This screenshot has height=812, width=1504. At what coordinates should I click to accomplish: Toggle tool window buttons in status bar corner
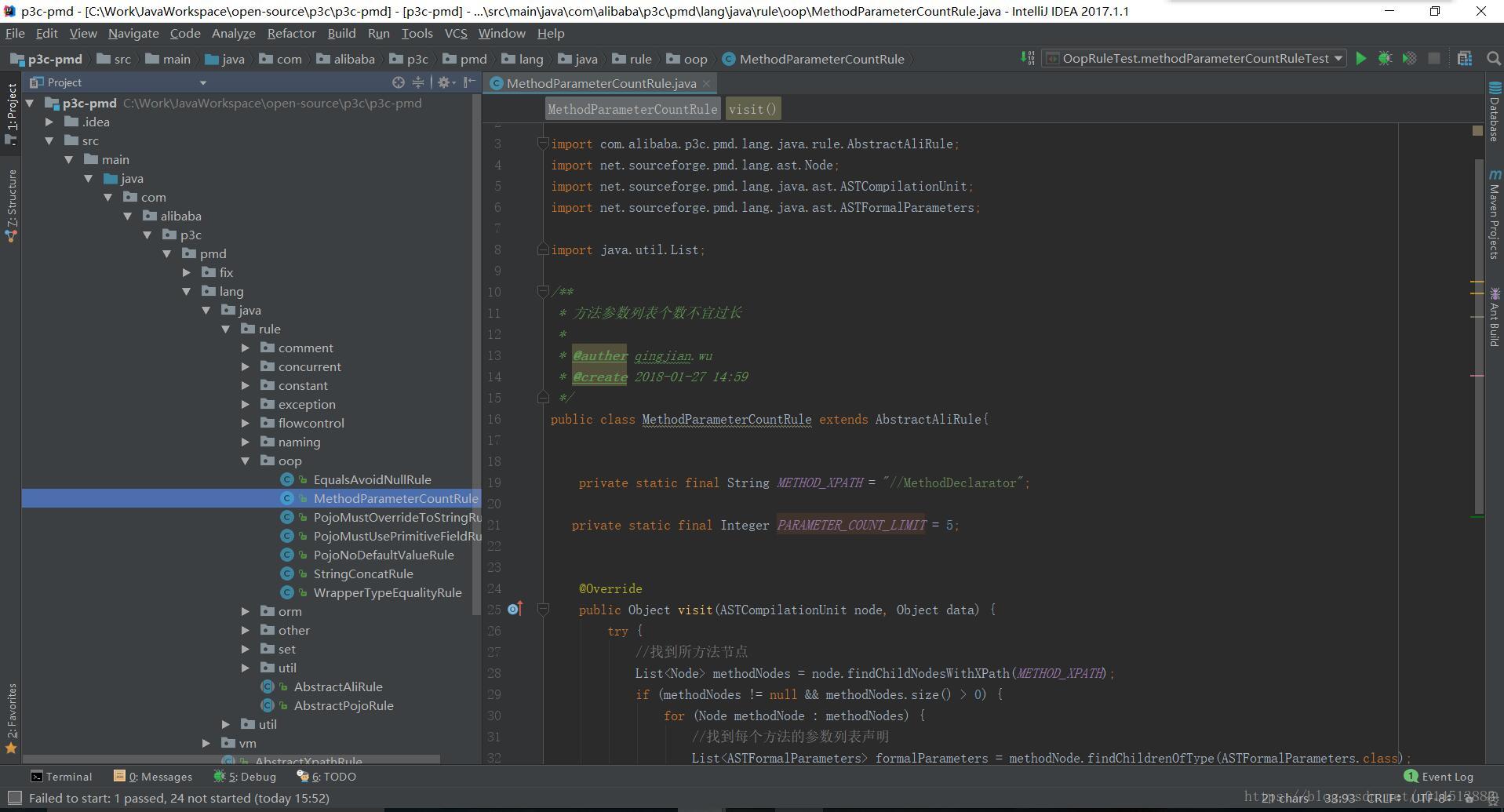[x=14, y=798]
